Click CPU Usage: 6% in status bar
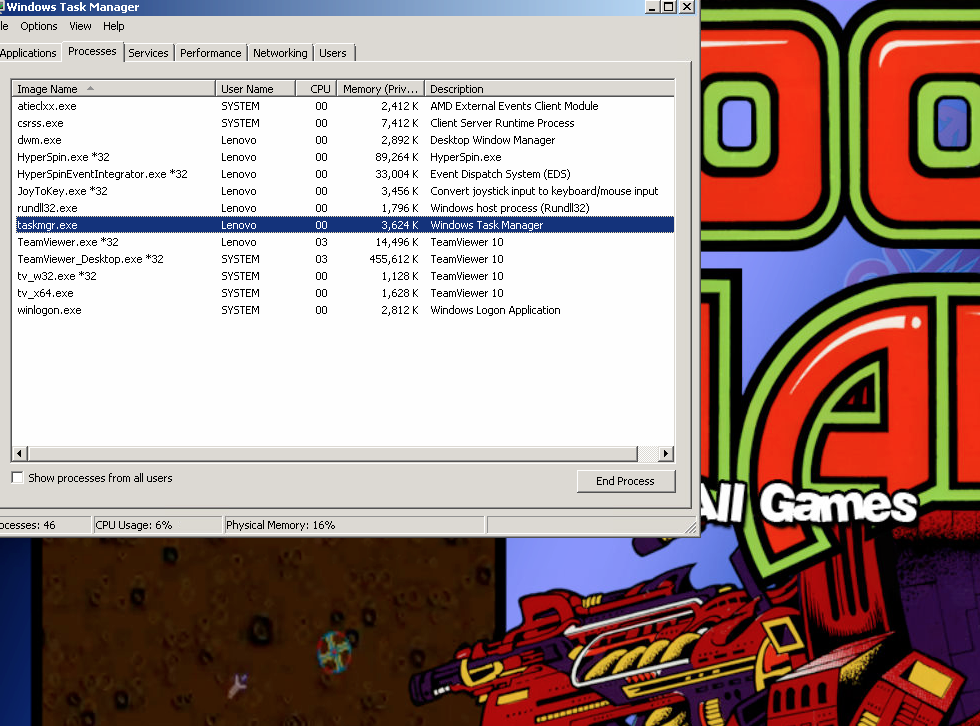This screenshot has width=980, height=726. coord(134,525)
